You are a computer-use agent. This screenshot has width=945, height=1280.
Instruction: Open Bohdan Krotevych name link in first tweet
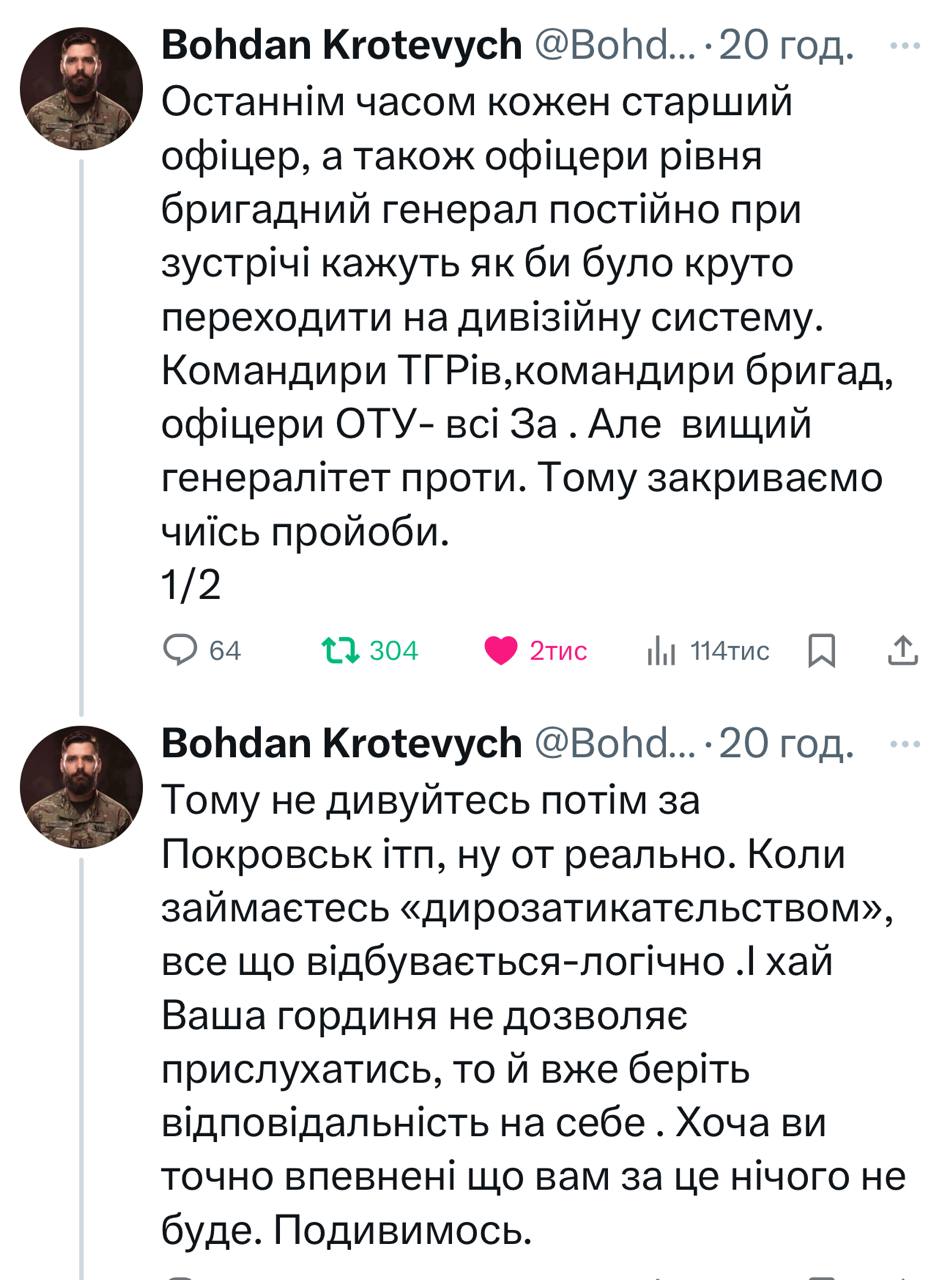(341, 45)
